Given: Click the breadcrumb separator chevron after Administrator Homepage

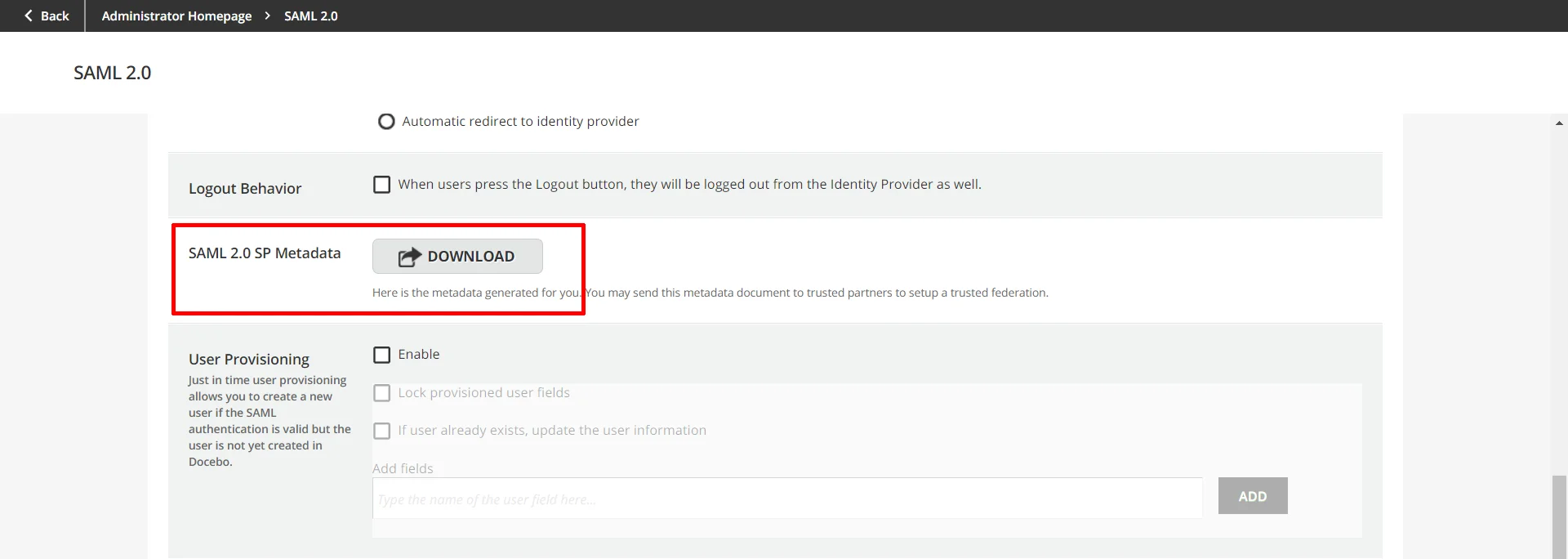Looking at the screenshot, I should click(x=266, y=16).
